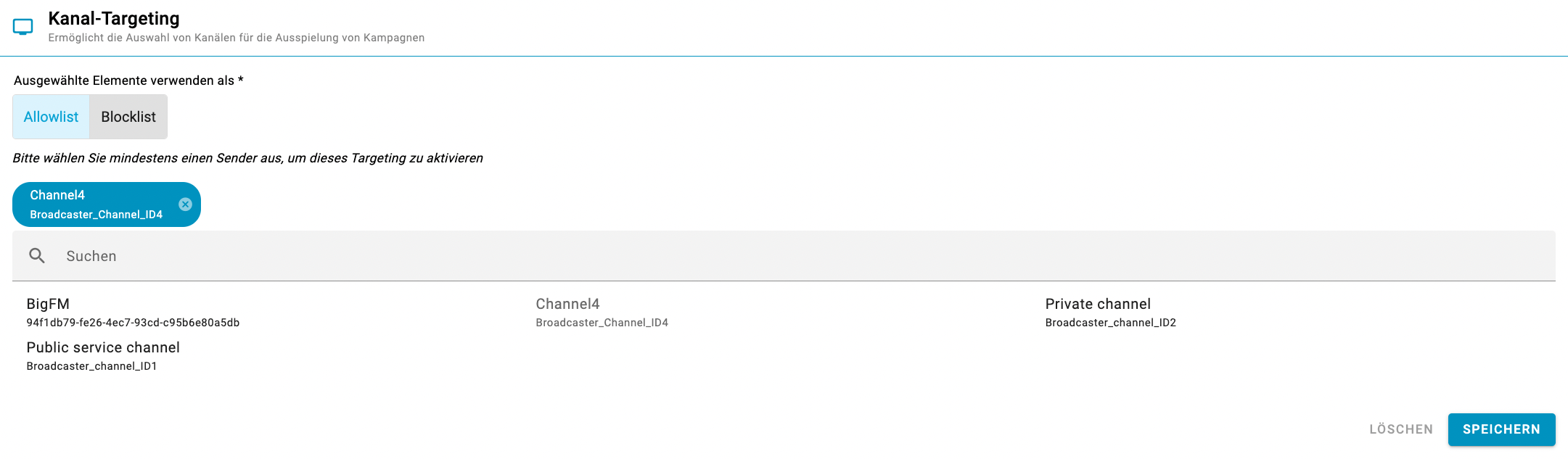1568x459 pixels.
Task: Click the Kanal-Targeting heading
Action: point(114,19)
